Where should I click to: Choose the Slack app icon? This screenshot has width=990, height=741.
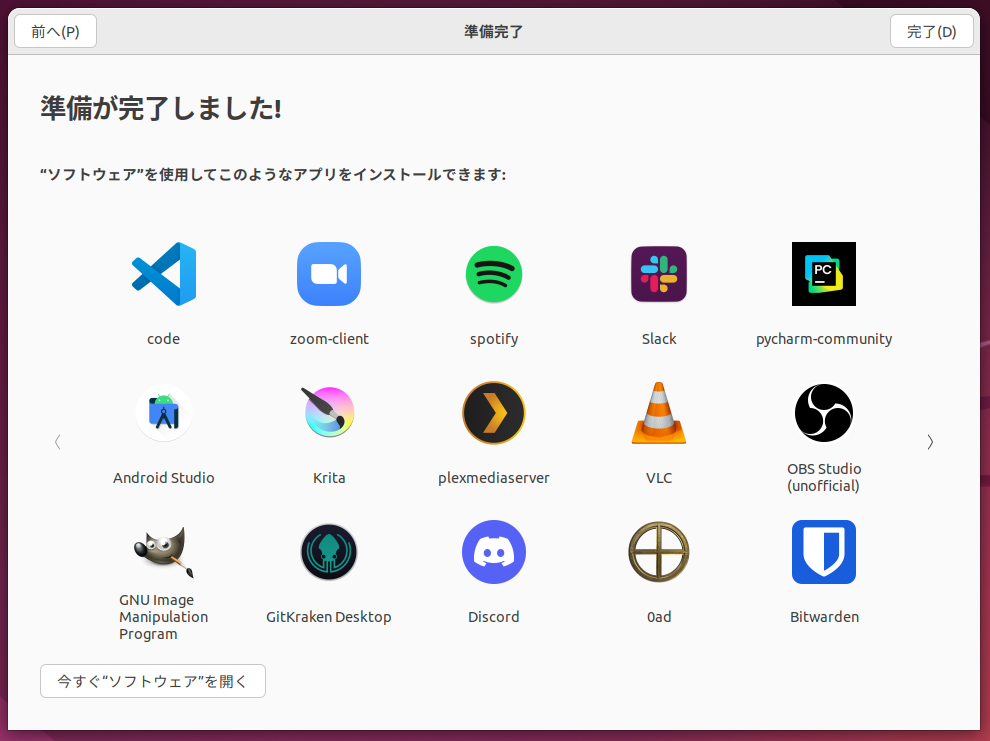(659, 274)
